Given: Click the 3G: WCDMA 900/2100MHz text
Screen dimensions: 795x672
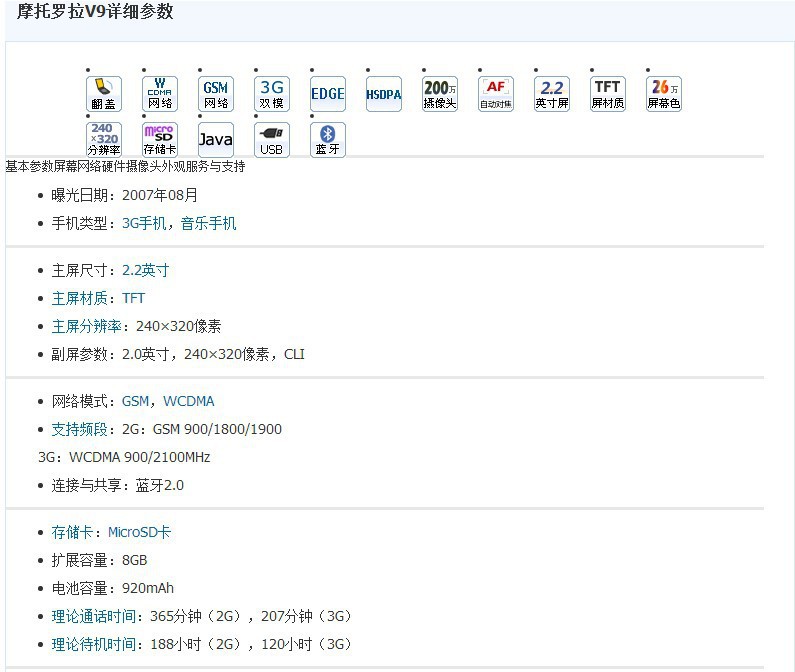Looking at the screenshot, I should click(124, 457).
